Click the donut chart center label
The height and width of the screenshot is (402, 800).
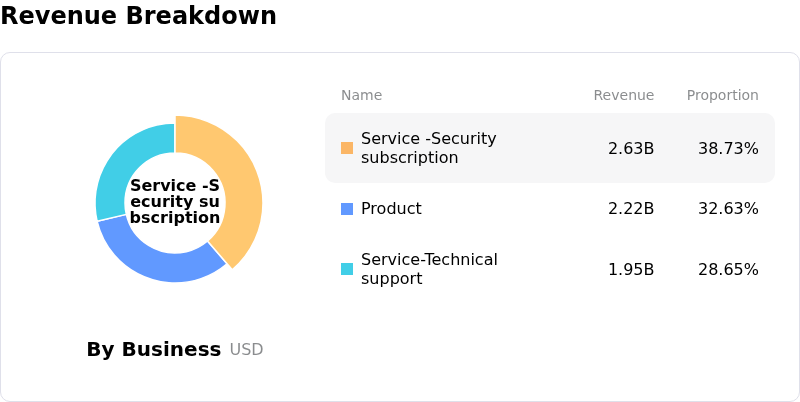coord(175,202)
